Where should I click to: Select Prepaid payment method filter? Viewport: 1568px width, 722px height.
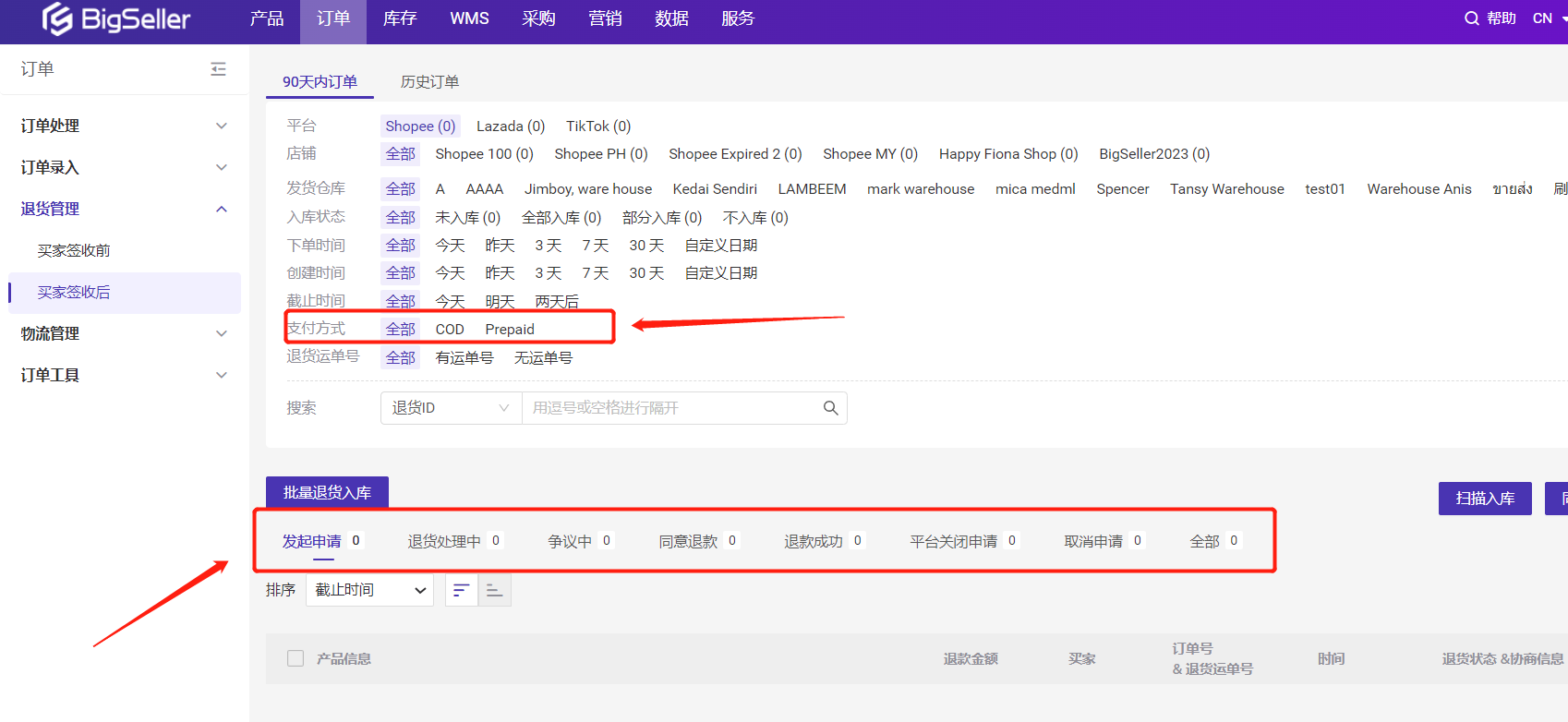pyautogui.click(x=510, y=330)
